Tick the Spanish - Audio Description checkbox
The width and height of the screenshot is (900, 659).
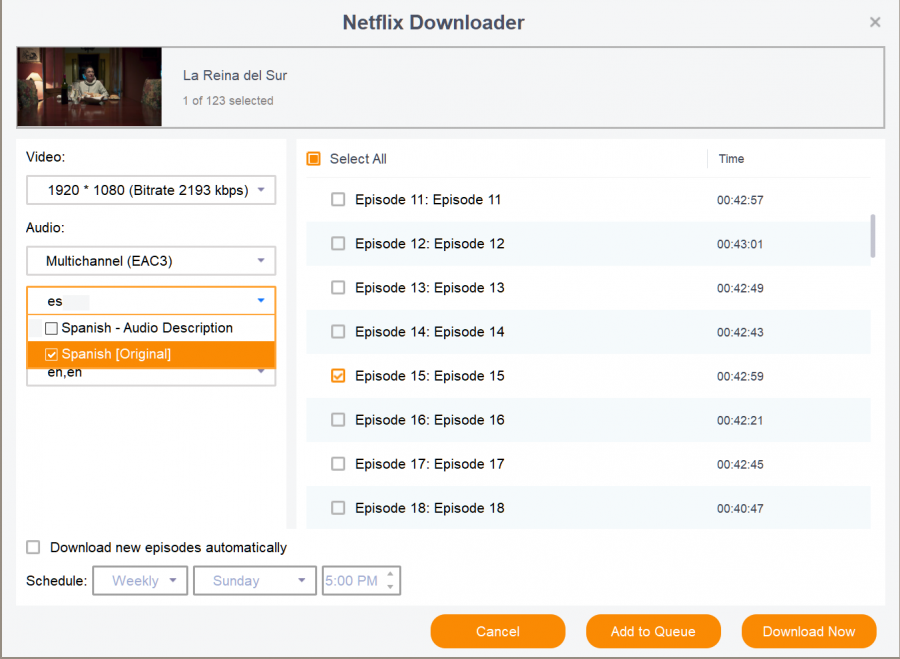click(51, 328)
